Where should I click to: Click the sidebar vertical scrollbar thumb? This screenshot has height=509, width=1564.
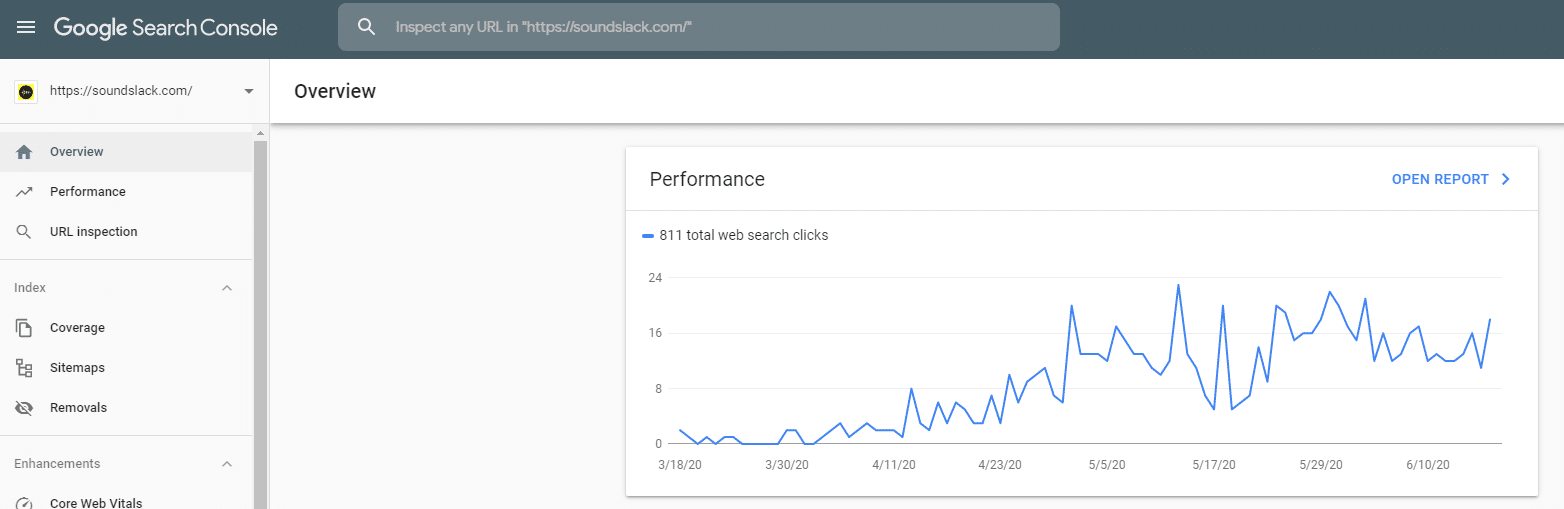point(261,325)
